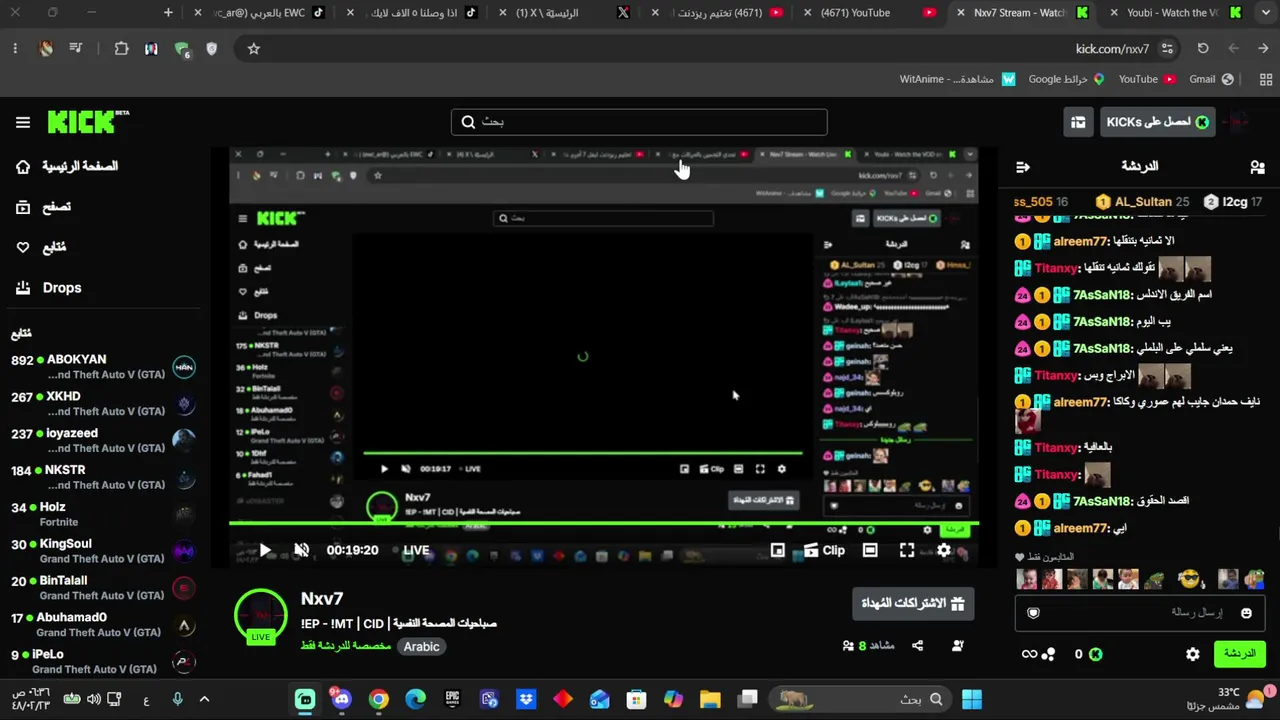The height and width of the screenshot is (720, 1280).
Task: Open loyazeed channel in followed list
Action: pyautogui.click(x=103, y=441)
